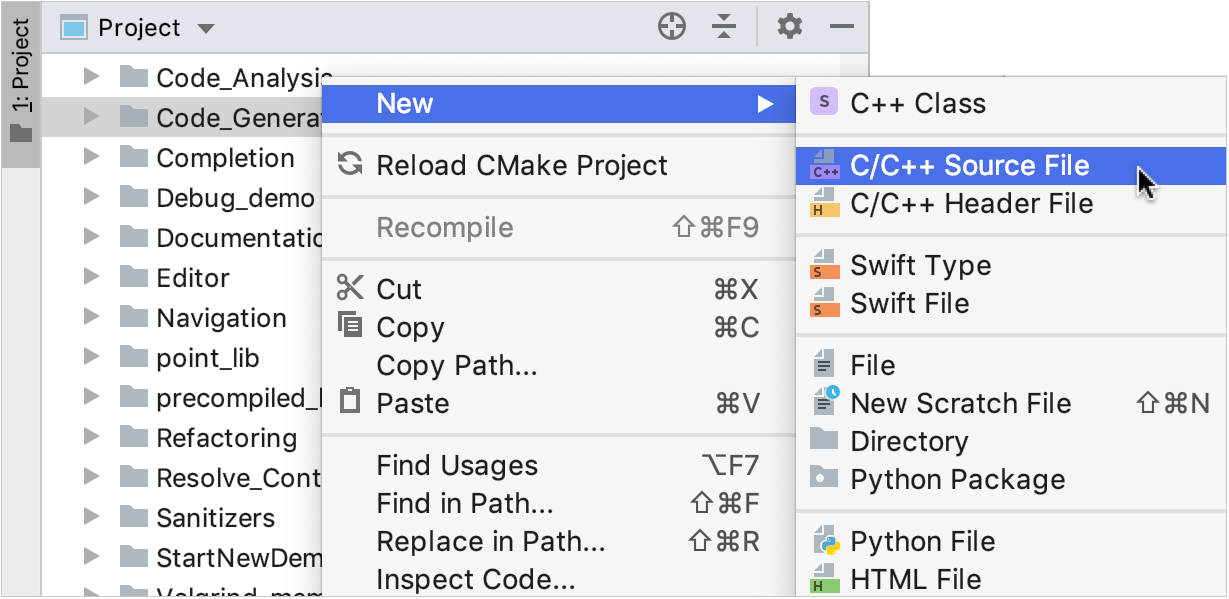Click the Select Opened File crosshair icon

pos(672,27)
